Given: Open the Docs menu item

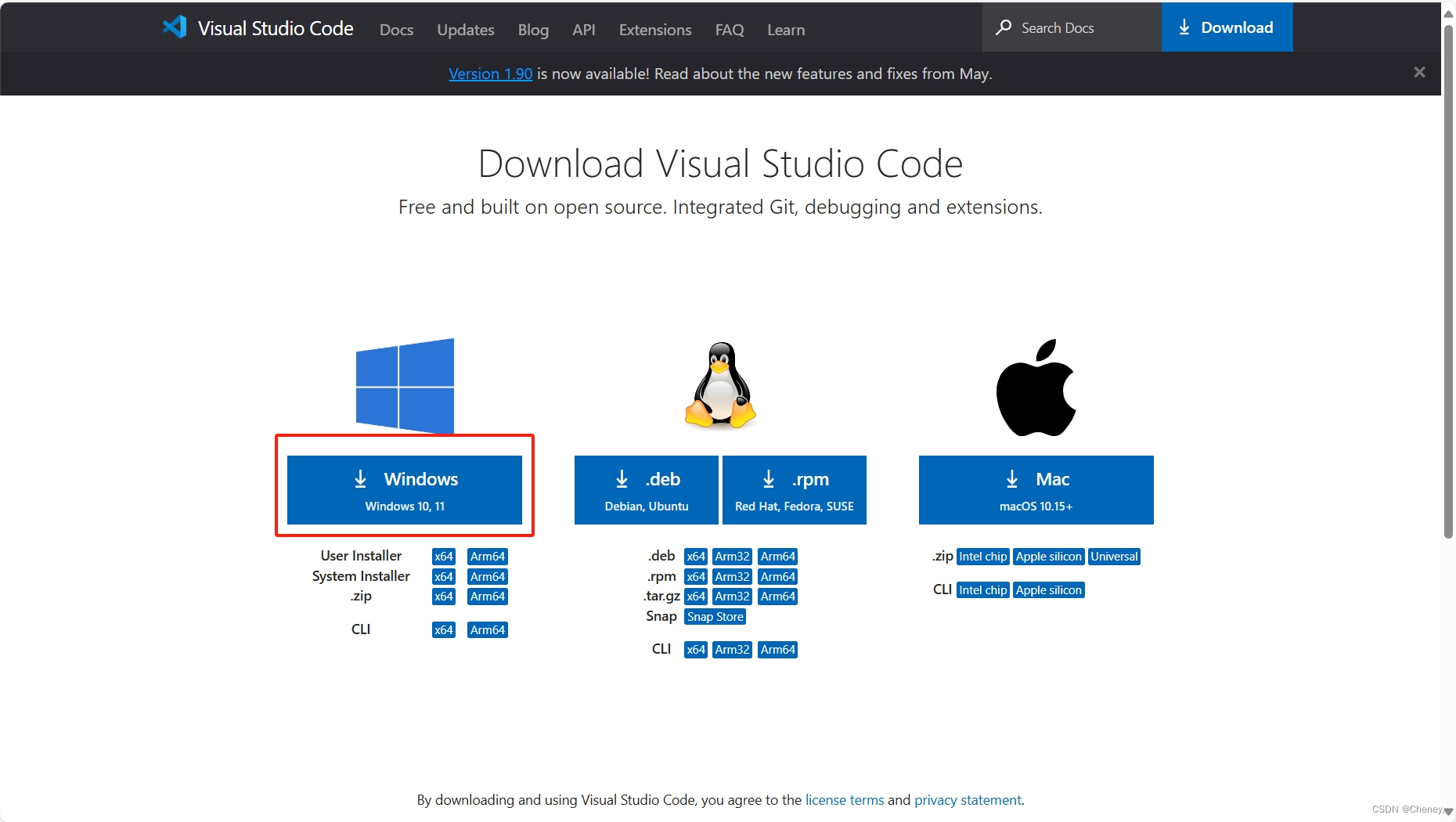Looking at the screenshot, I should pos(396,30).
